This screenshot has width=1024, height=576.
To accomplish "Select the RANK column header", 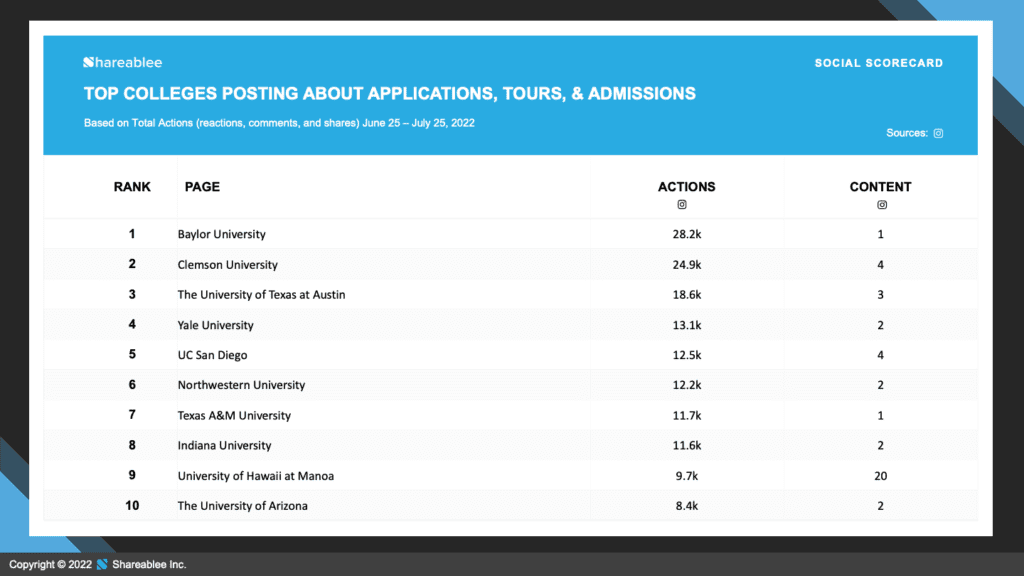I will click(132, 187).
